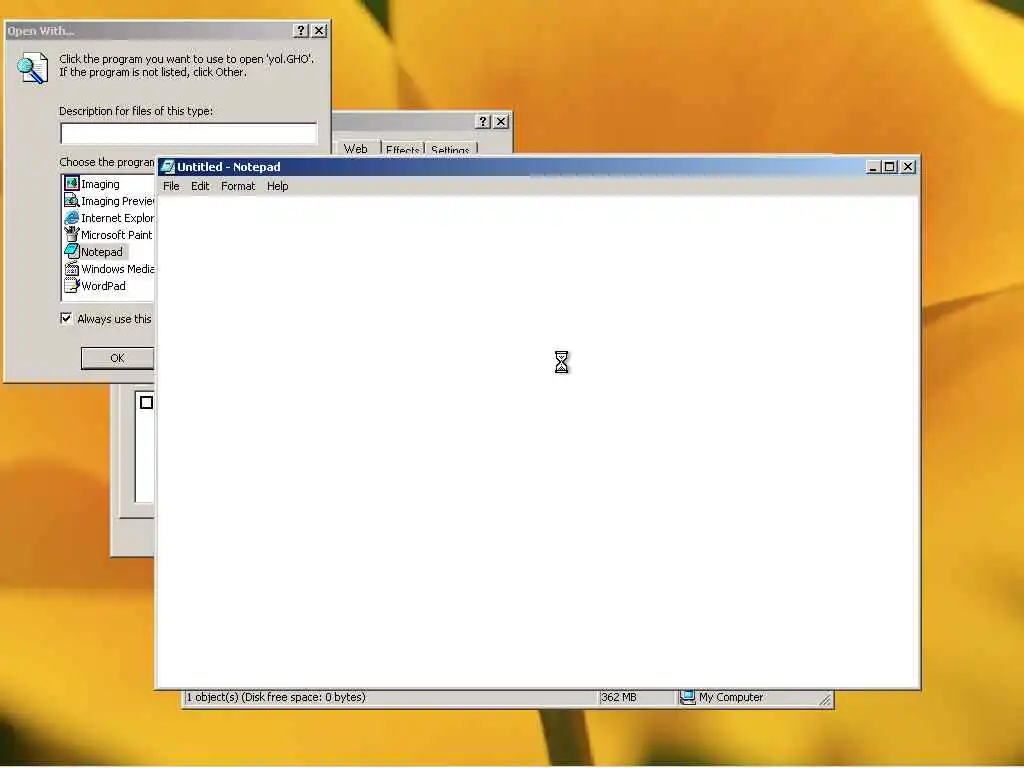Select the Imaging Preview icon in the list

tap(72, 200)
